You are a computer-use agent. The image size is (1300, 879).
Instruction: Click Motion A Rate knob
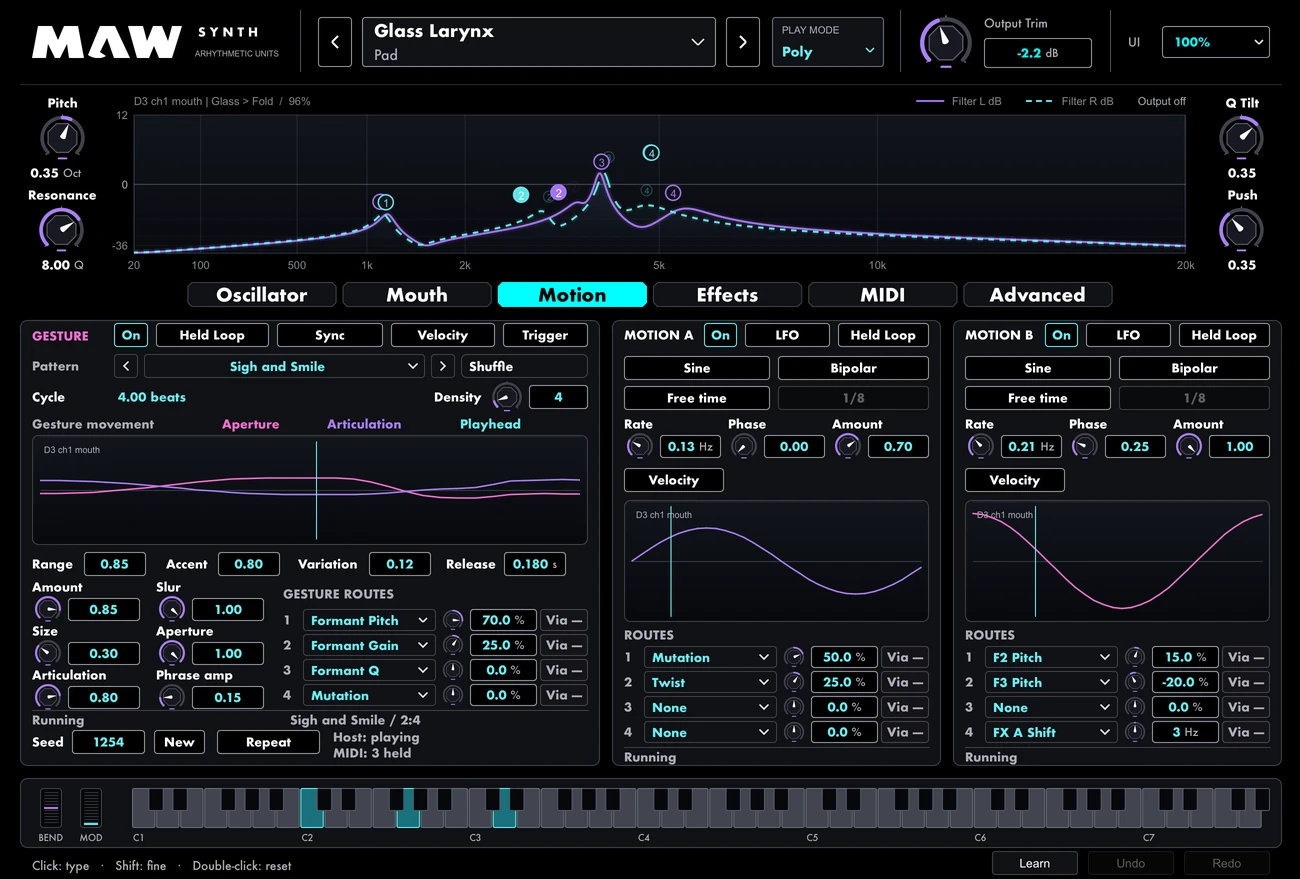[638, 446]
